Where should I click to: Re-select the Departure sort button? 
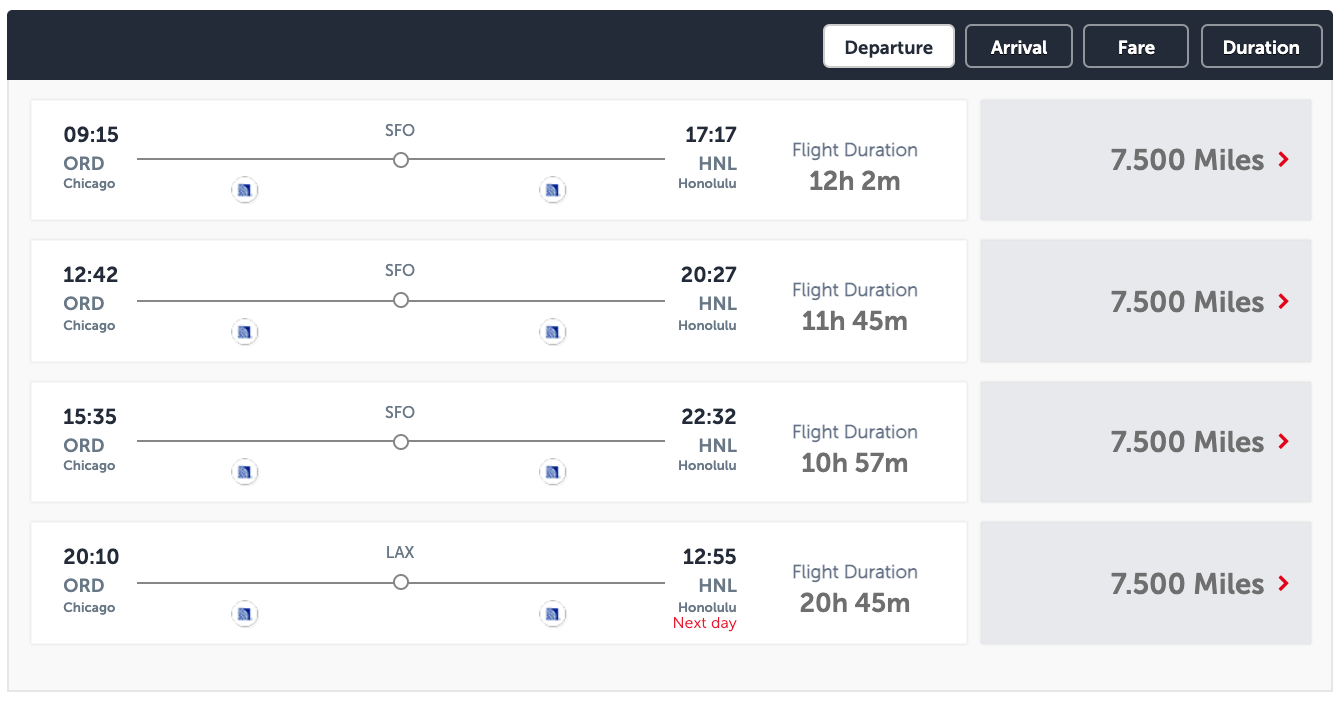(x=888, y=46)
